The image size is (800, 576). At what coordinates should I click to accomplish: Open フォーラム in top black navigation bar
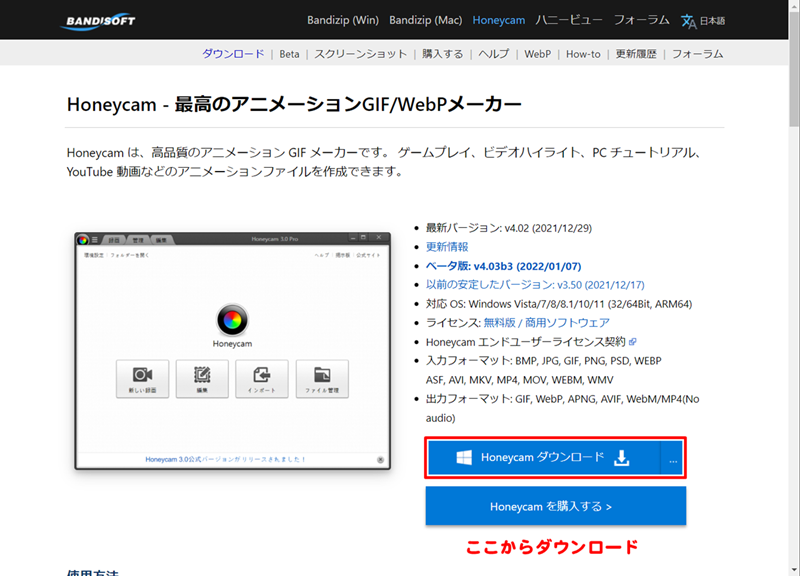pos(641,20)
